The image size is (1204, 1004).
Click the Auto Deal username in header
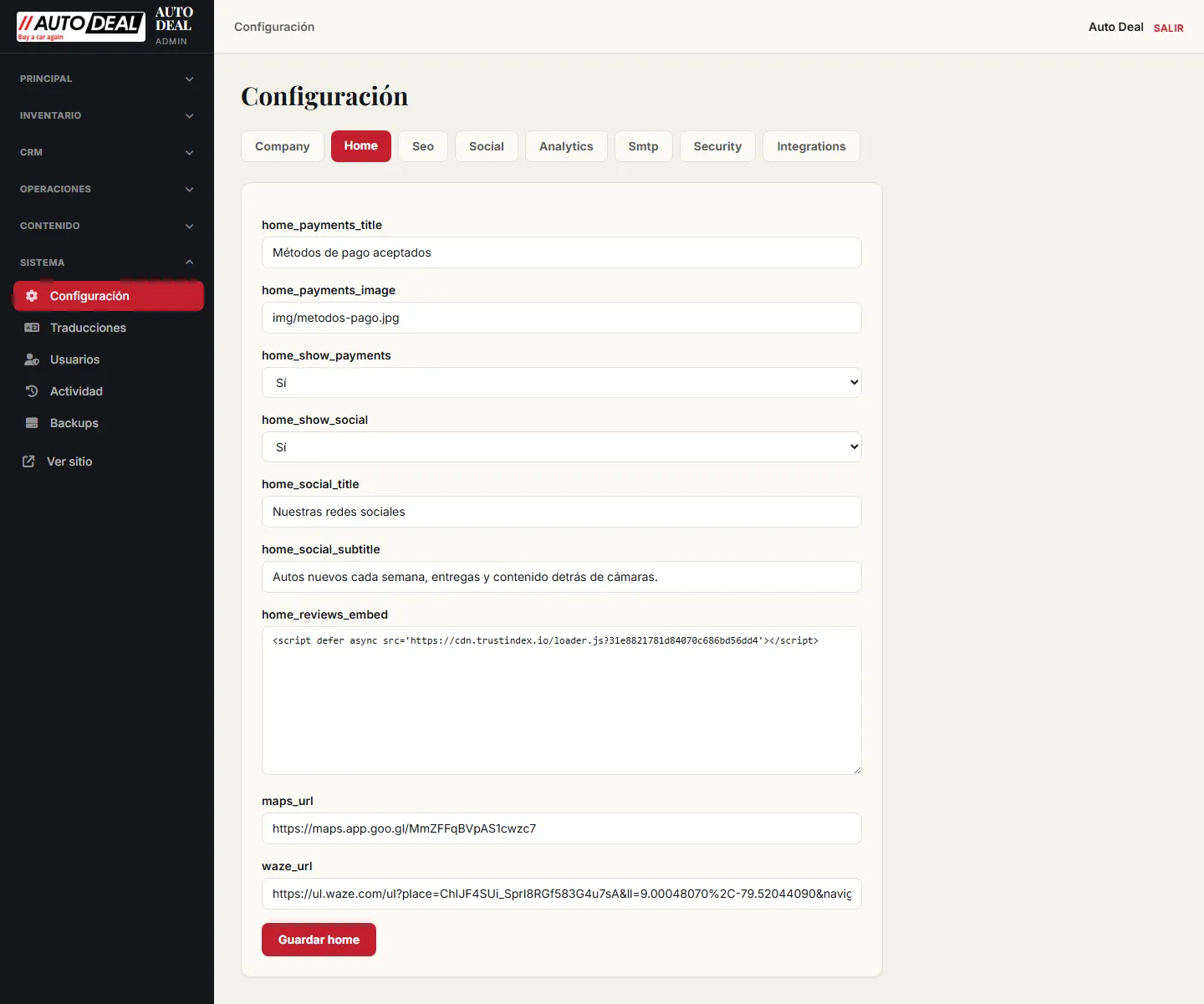coord(1116,27)
